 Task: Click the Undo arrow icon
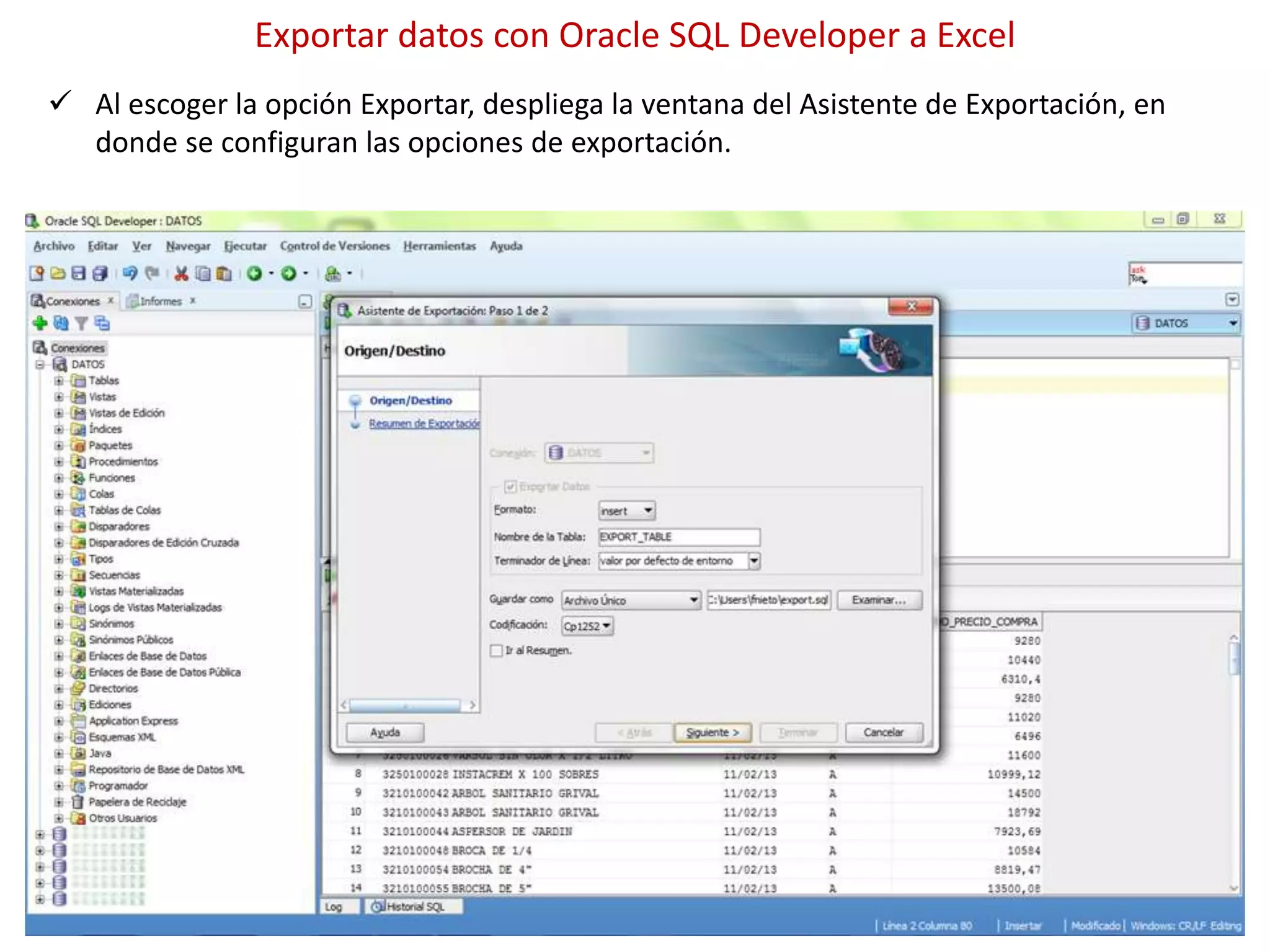[130, 273]
